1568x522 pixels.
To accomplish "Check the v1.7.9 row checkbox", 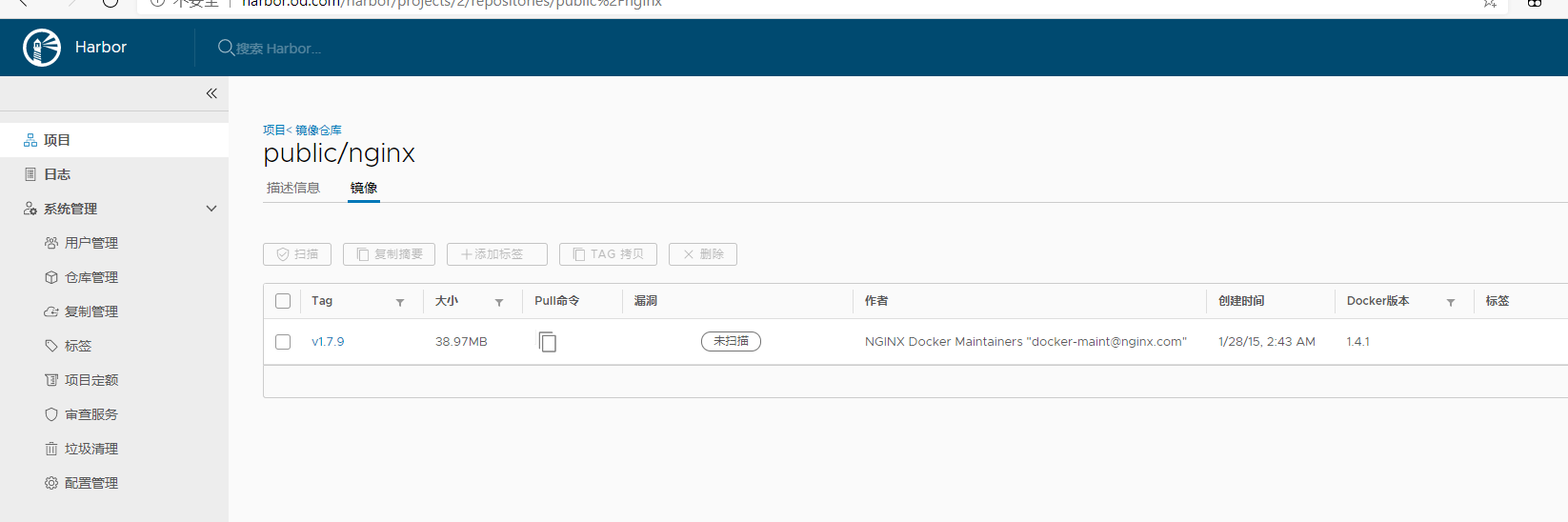I will [283, 342].
